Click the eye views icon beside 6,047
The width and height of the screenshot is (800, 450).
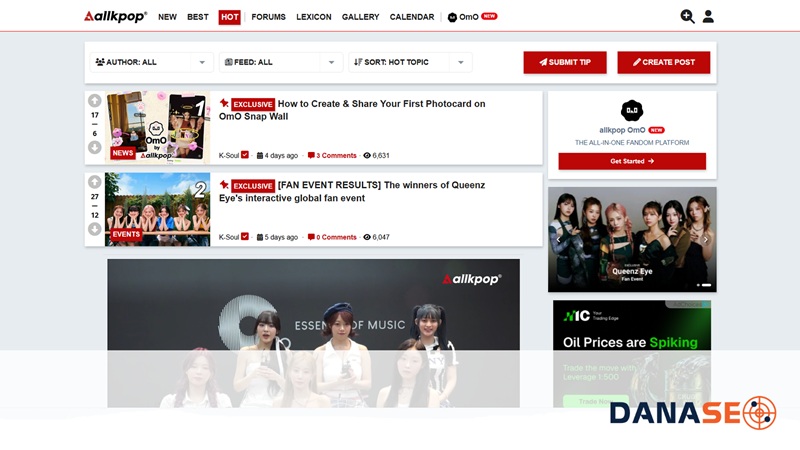pyautogui.click(x=367, y=237)
